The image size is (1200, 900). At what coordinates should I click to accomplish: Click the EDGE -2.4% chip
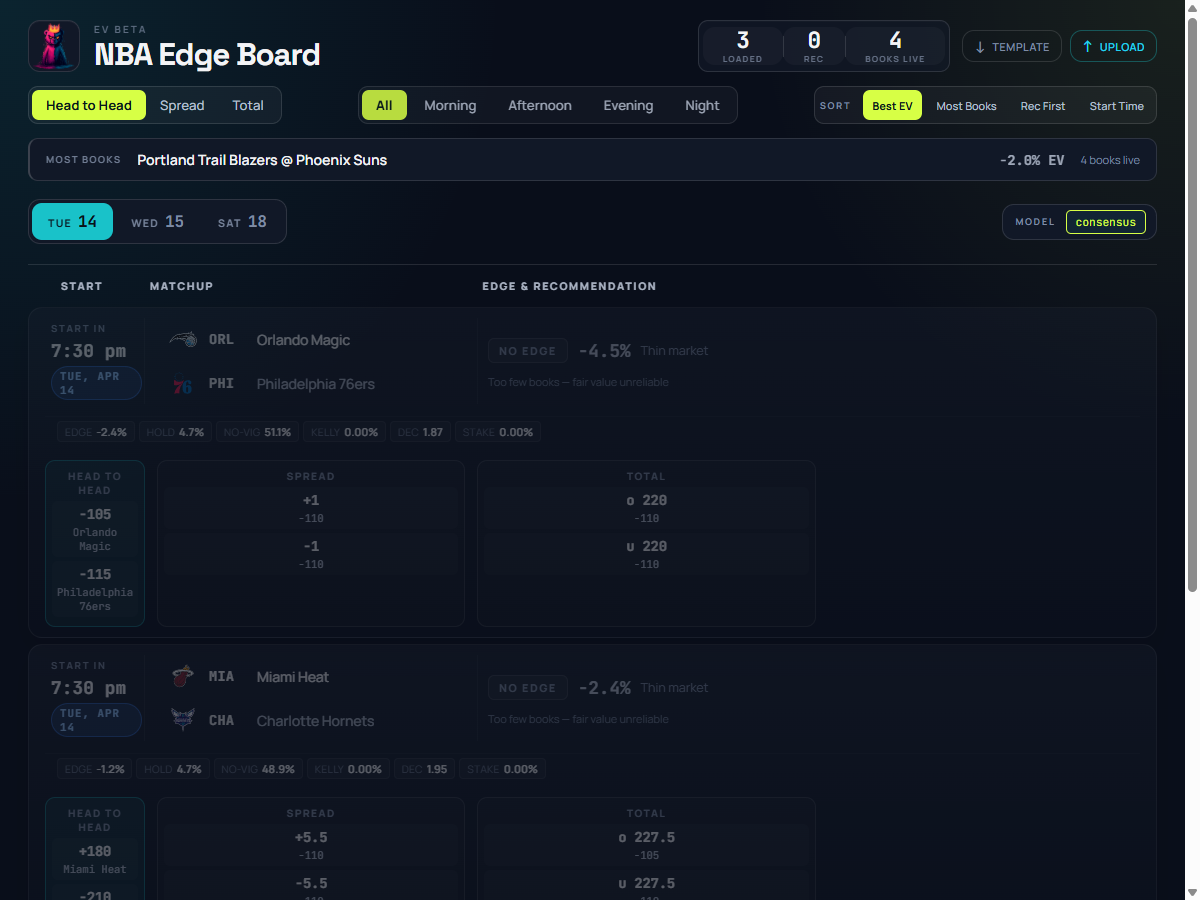point(96,432)
